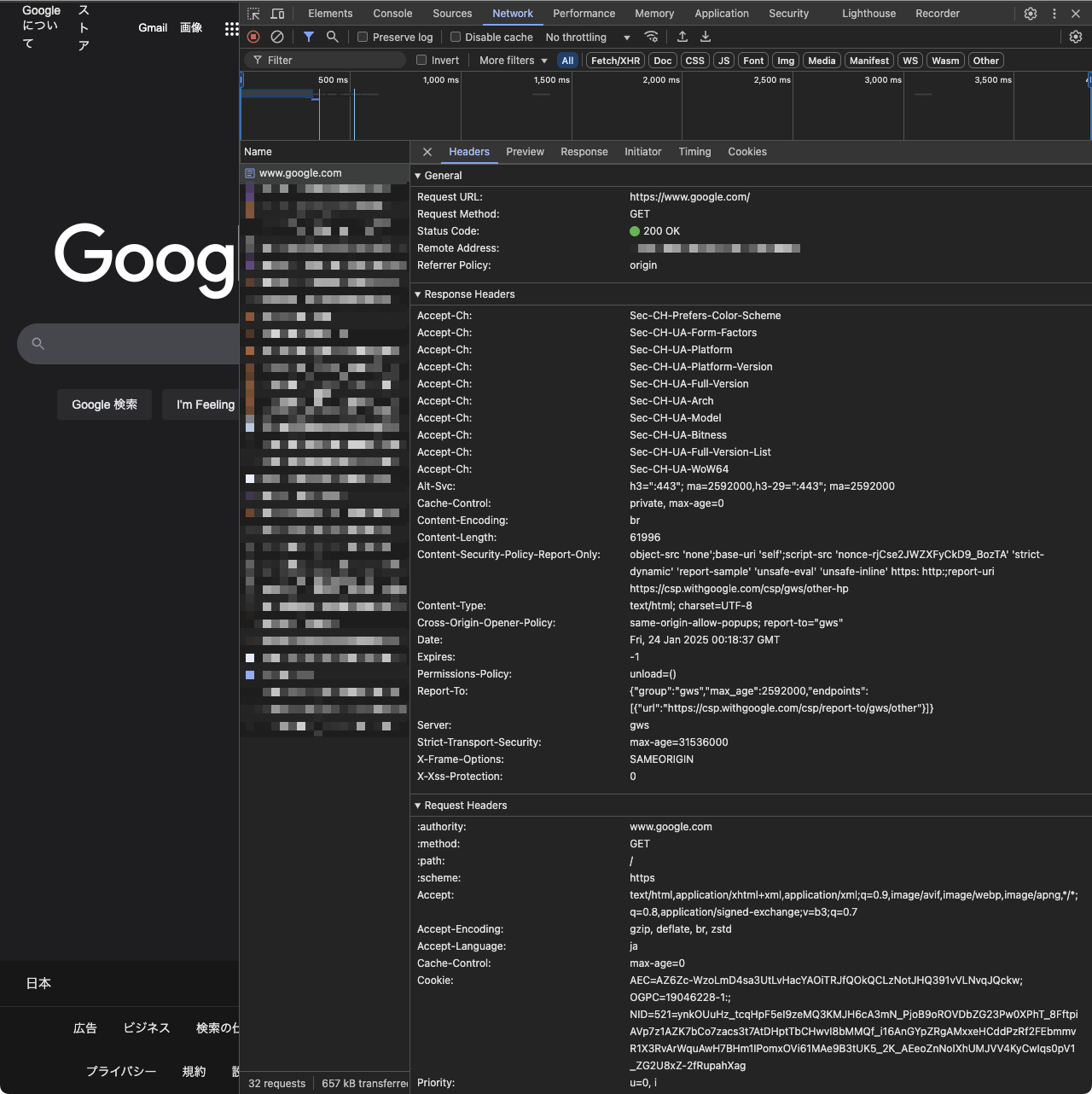Open DevTools three-dot customize menu
This screenshot has height=1094, width=1092.
click(x=1054, y=14)
